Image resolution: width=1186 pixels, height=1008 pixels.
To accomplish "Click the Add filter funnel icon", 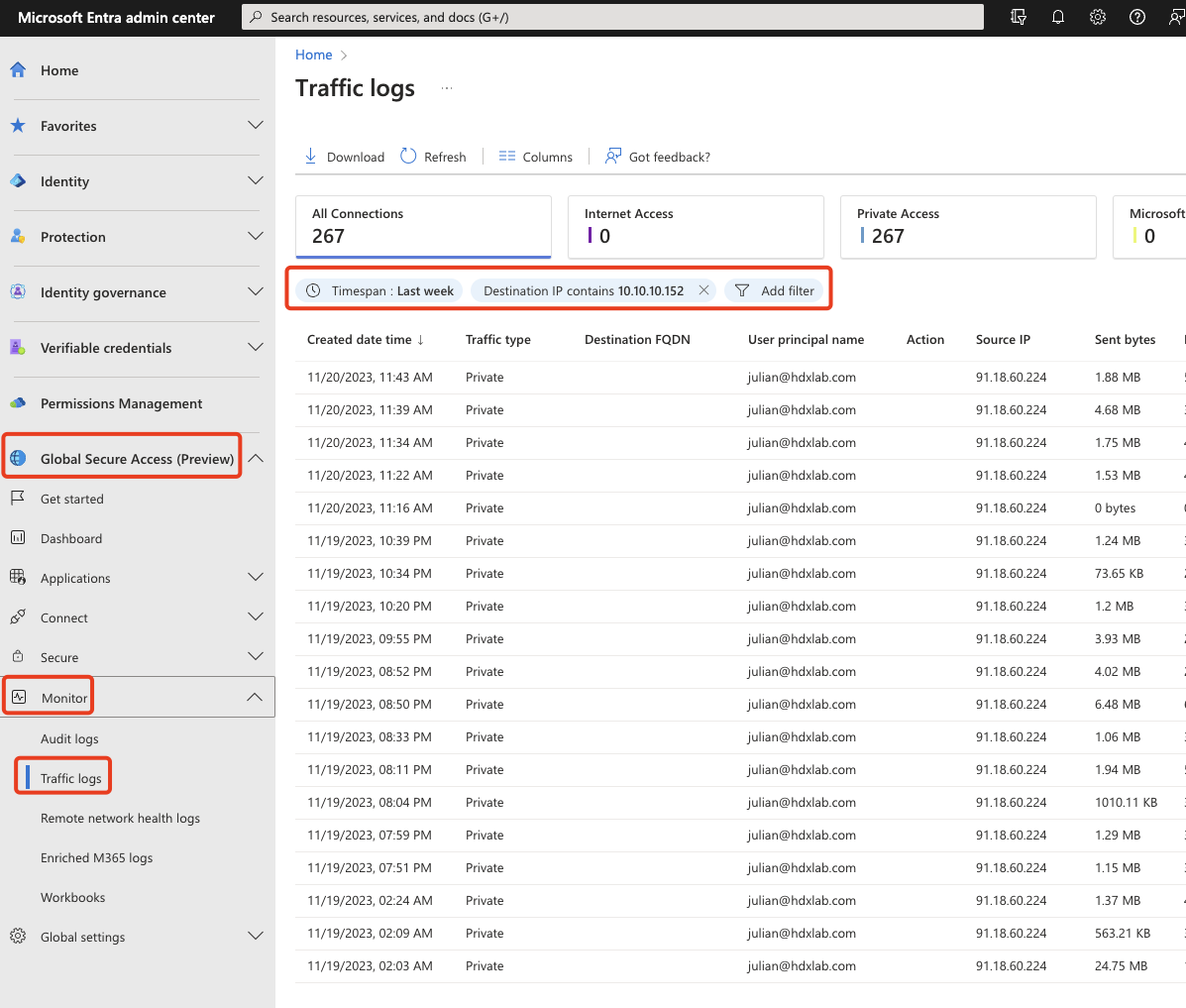I will 741,290.
